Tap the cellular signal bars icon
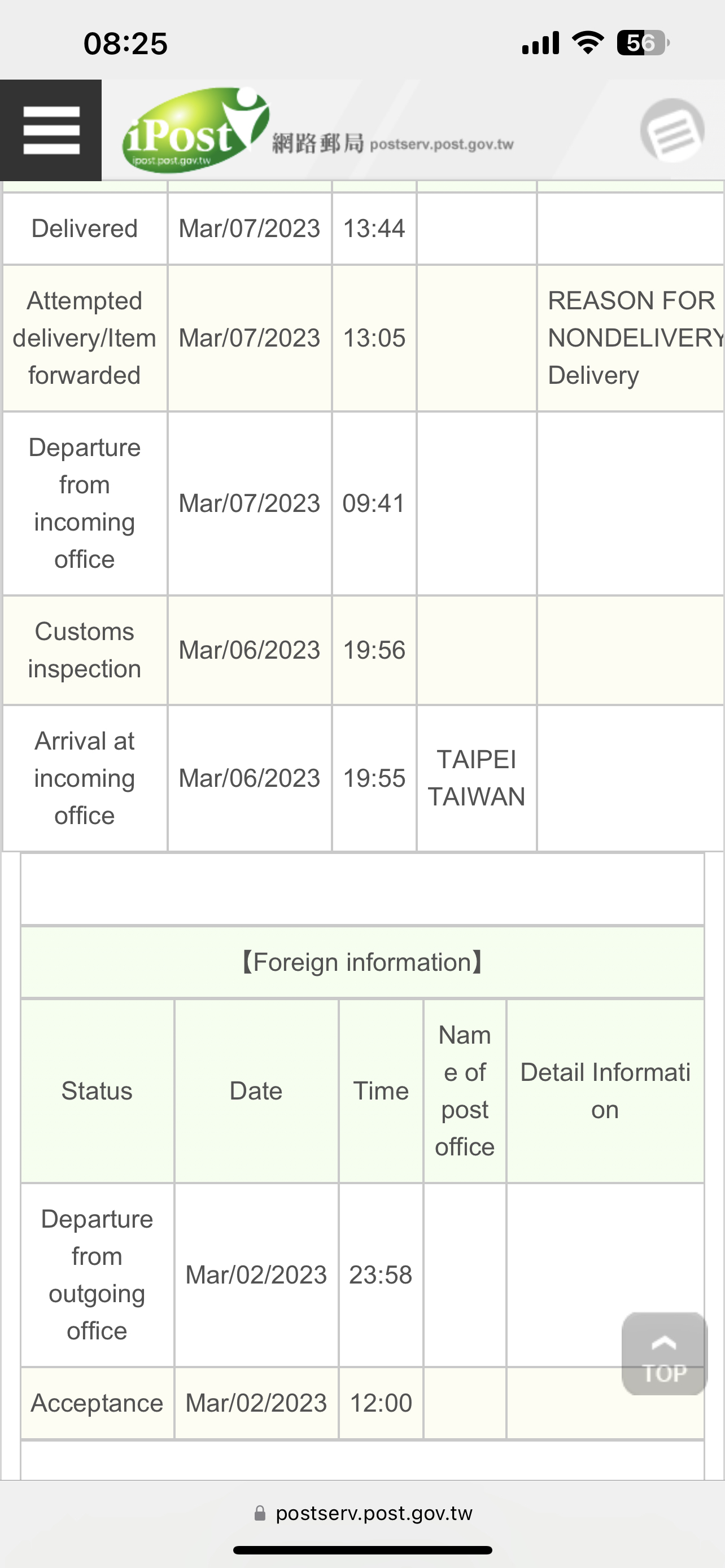725x1568 pixels. (540, 43)
